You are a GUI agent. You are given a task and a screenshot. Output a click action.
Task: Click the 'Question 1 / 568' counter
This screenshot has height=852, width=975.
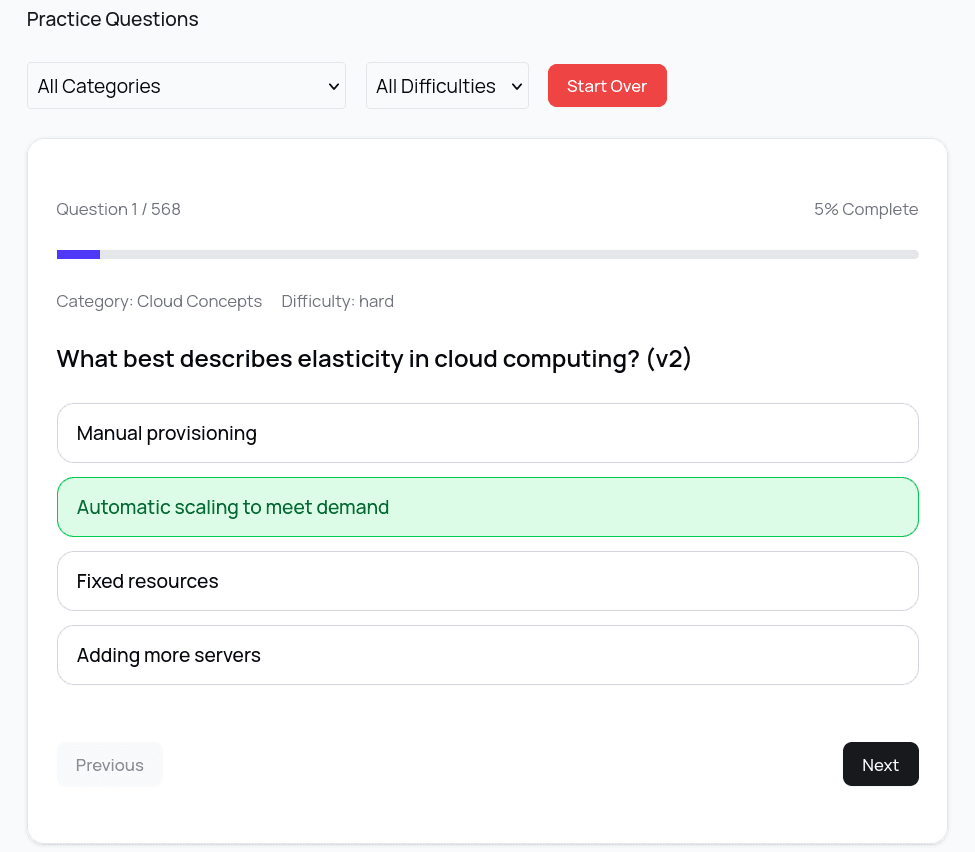point(118,209)
